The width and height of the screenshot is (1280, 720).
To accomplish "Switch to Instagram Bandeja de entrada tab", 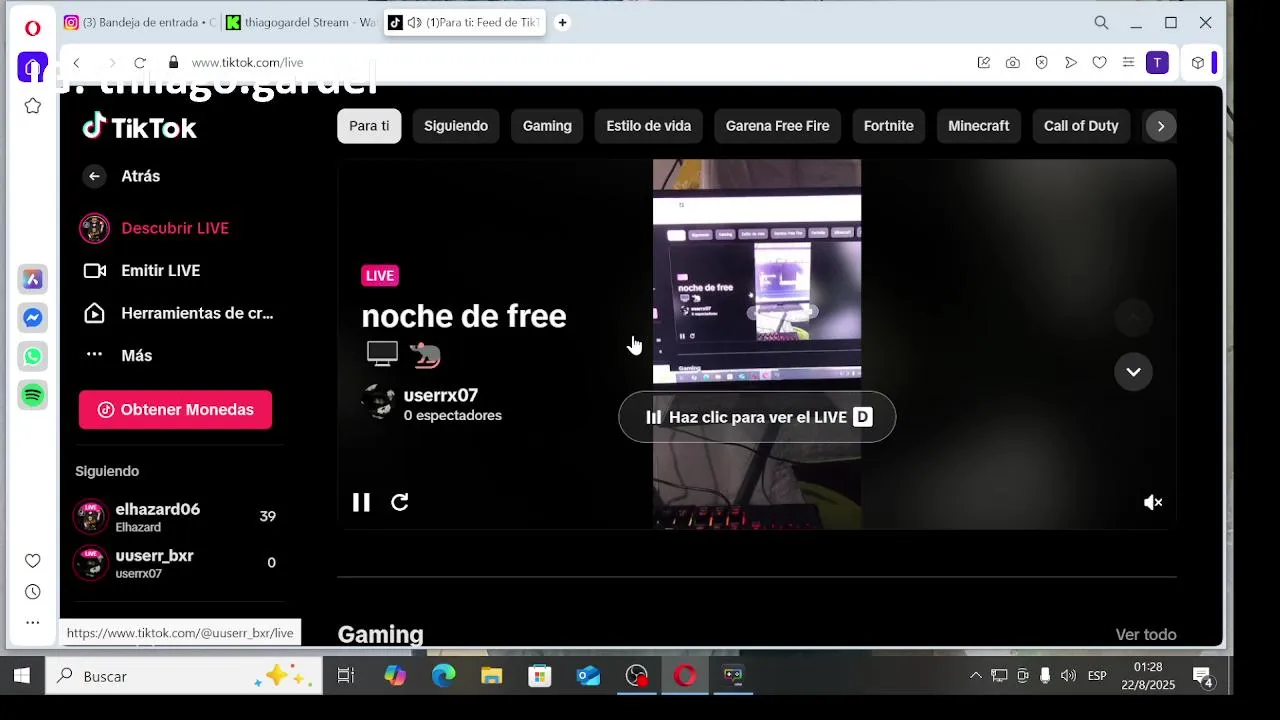I will pyautogui.click(x=140, y=22).
